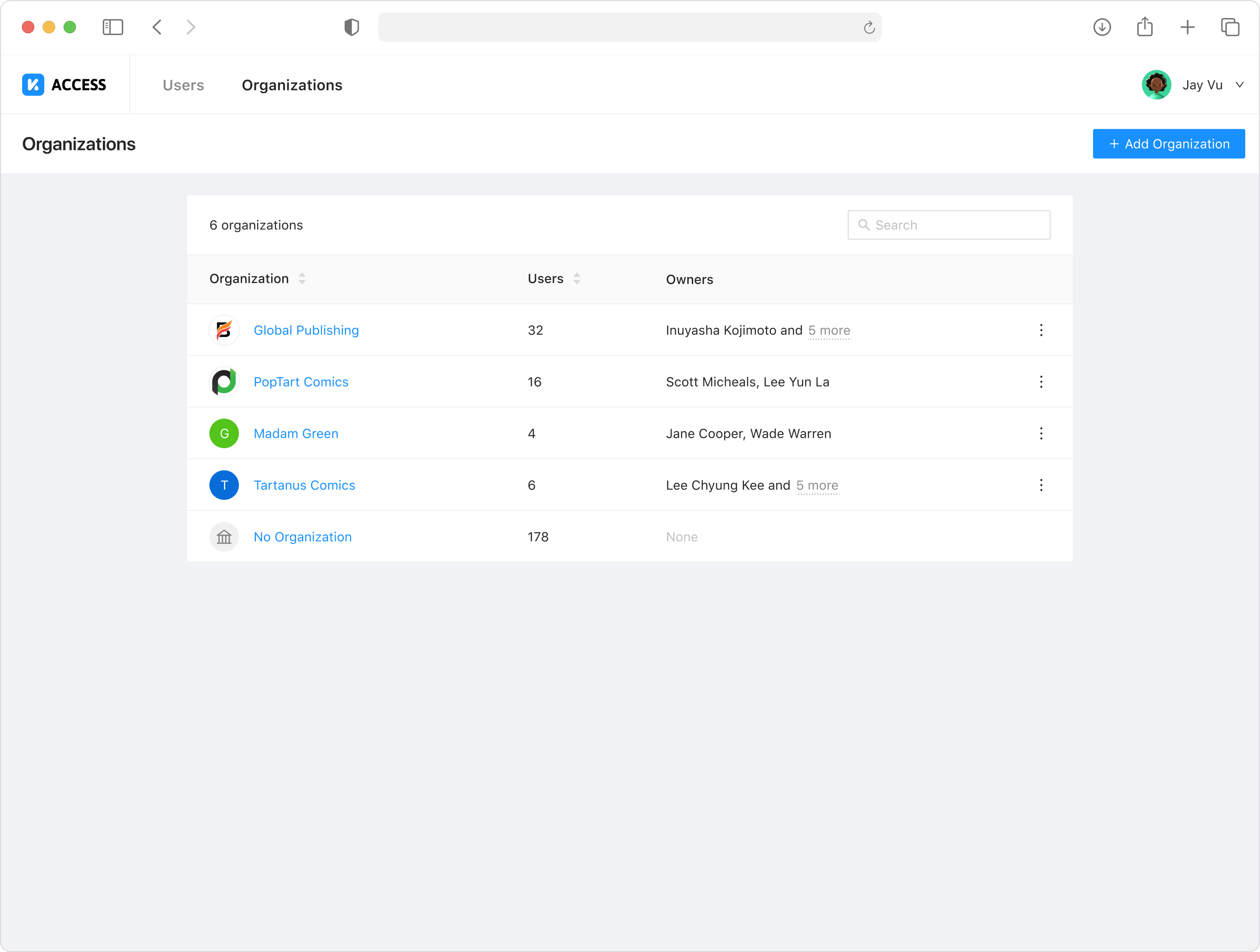Click the Add Organization button
Screen dimensions: 1260x952
pos(1168,143)
